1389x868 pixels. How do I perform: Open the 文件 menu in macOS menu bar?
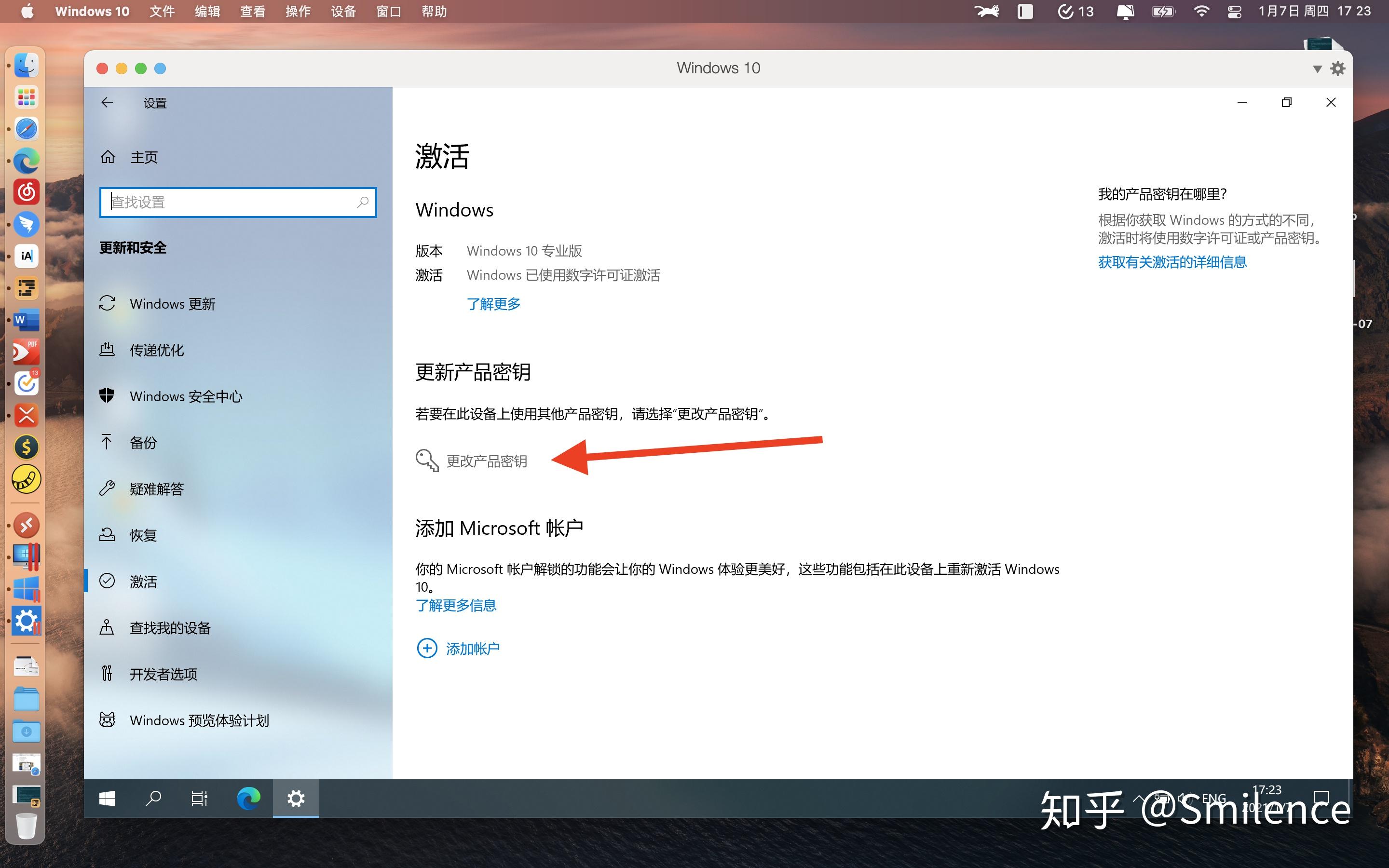tap(162, 12)
